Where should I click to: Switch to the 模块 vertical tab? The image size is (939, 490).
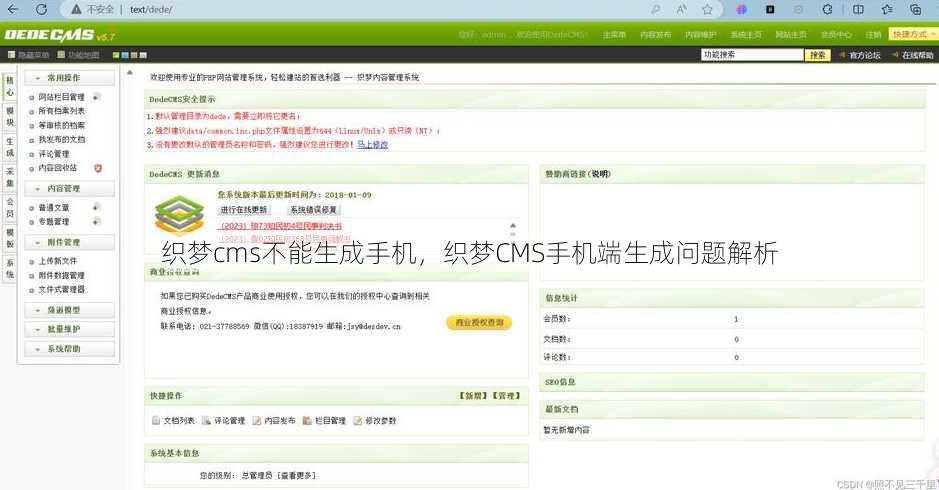pyautogui.click(x=10, y=117)
